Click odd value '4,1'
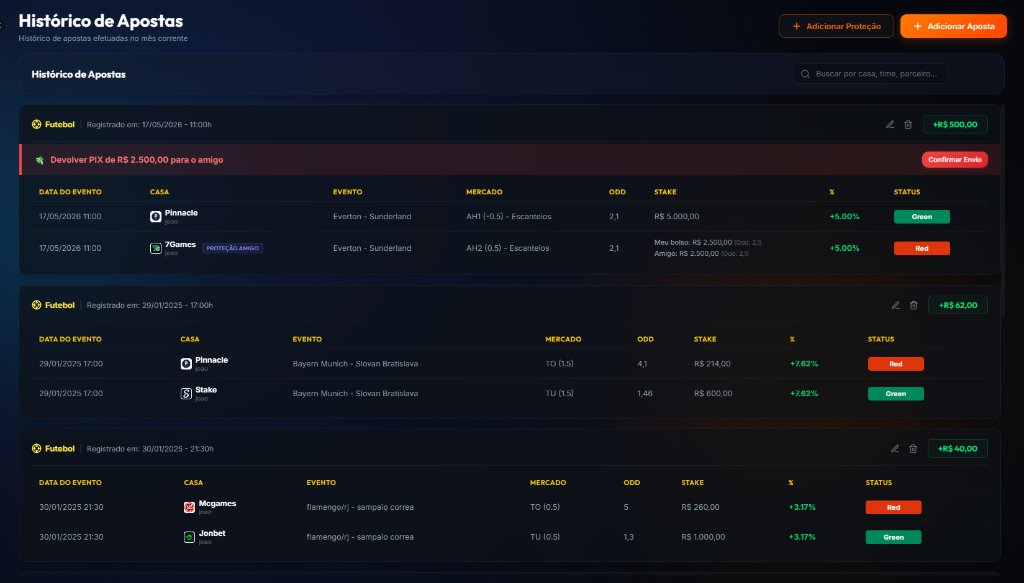 (642, 364)
